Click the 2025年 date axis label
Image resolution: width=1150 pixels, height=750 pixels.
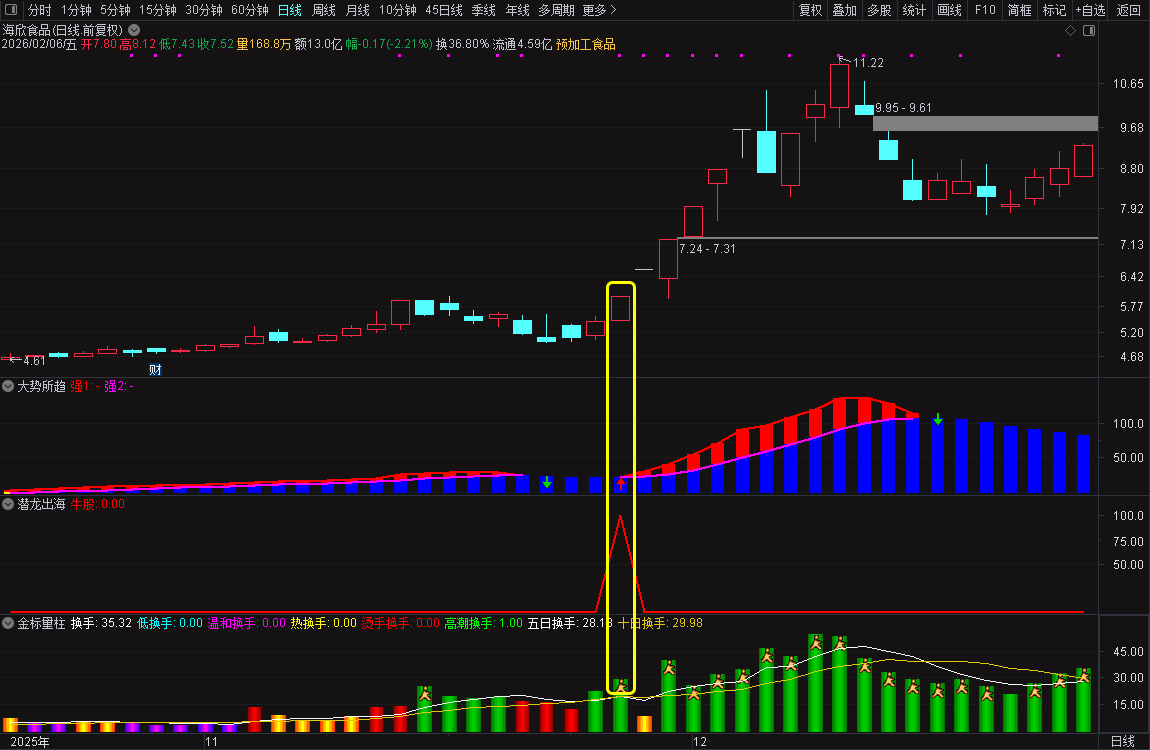(x=30, y=741)
